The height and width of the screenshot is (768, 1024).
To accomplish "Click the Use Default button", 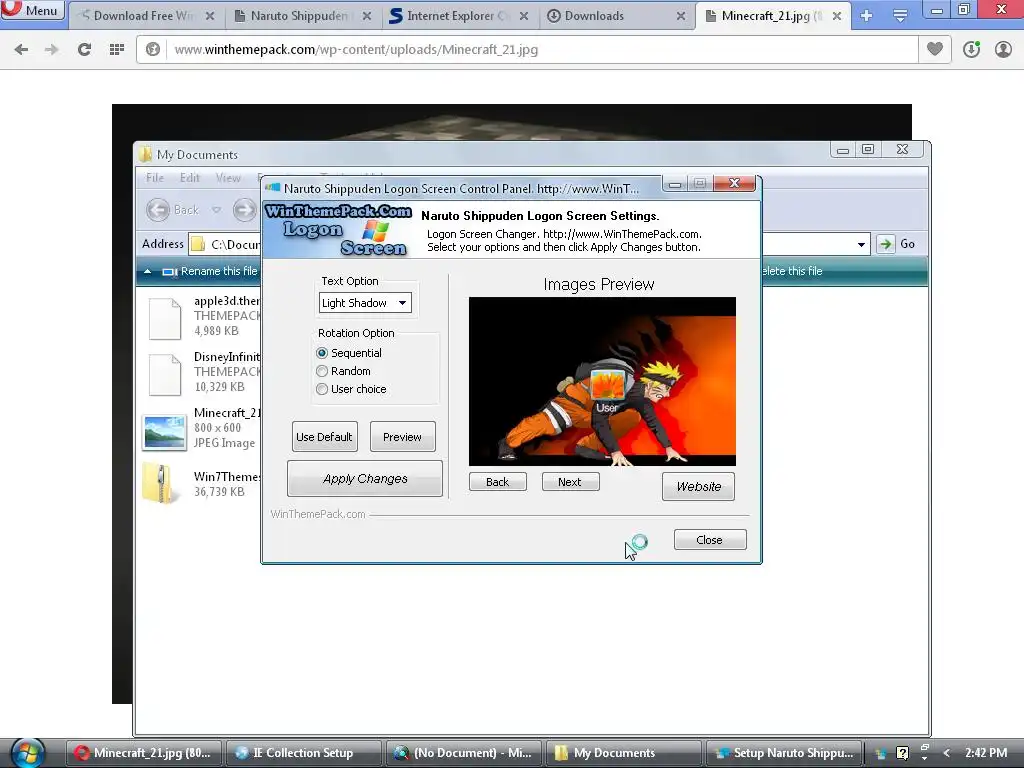I will [x=325, y=437].
